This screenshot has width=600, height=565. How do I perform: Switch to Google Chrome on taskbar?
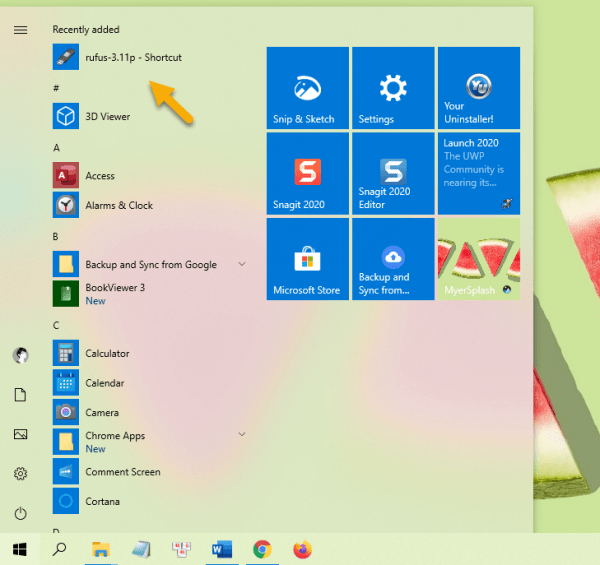coord(262,549)
